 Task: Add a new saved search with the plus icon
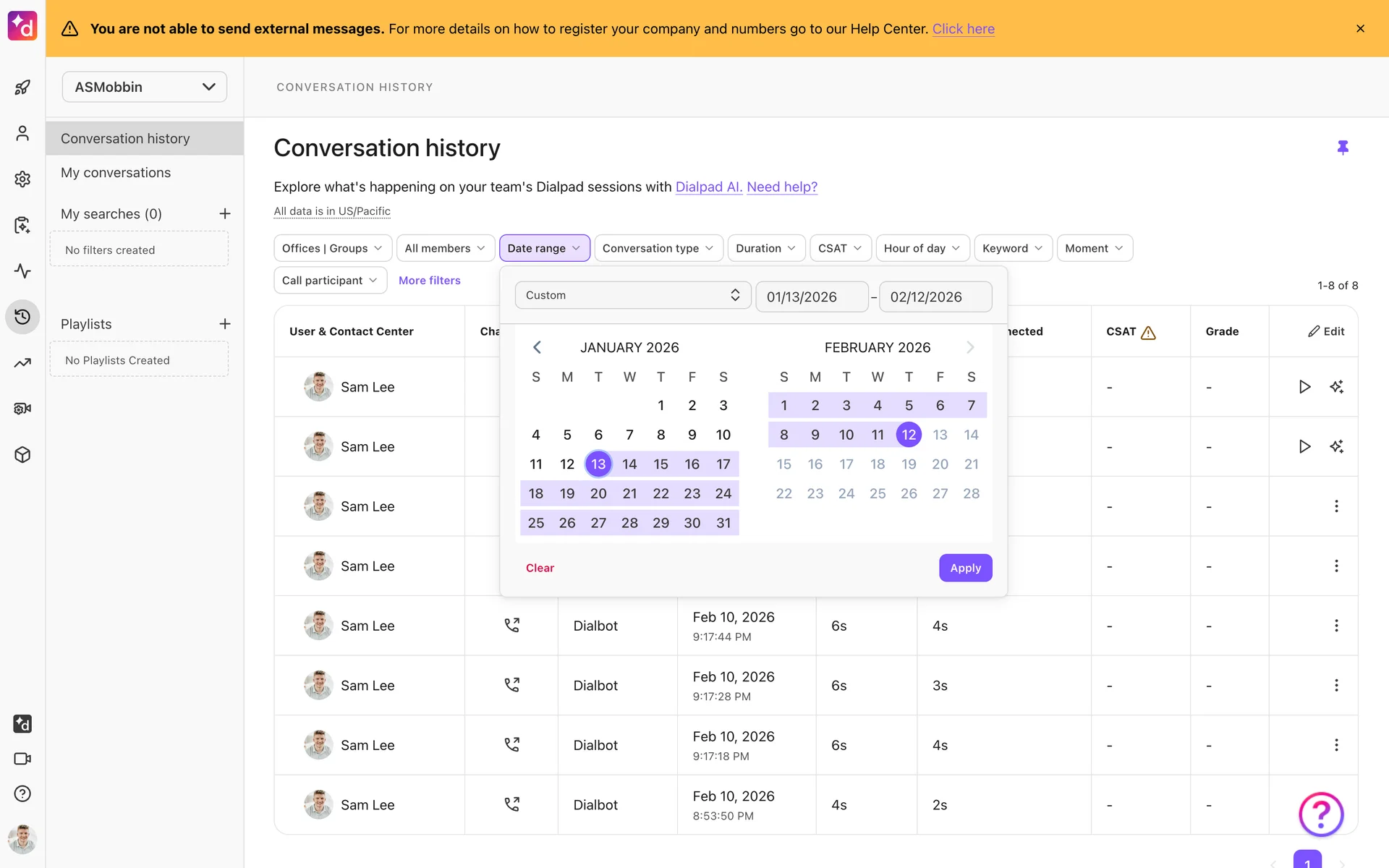coord(225,213)
